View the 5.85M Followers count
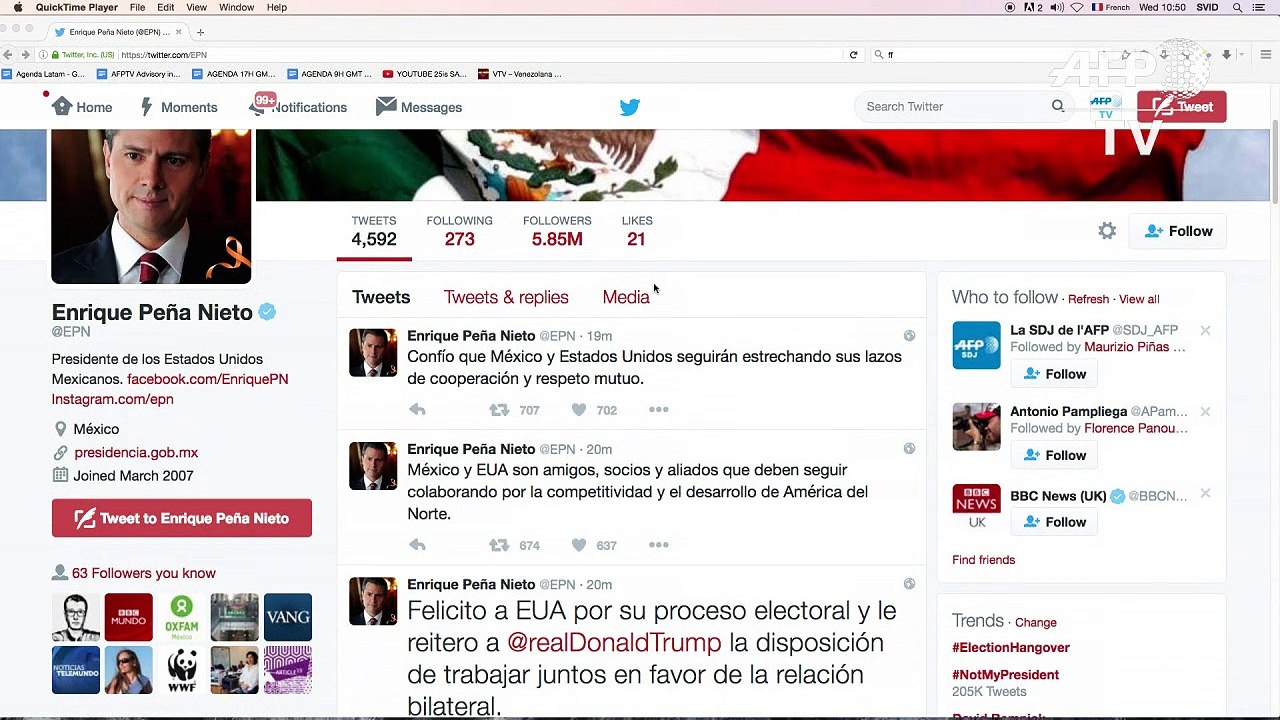Screen dimensions: 1280x720 coord(557,231)
